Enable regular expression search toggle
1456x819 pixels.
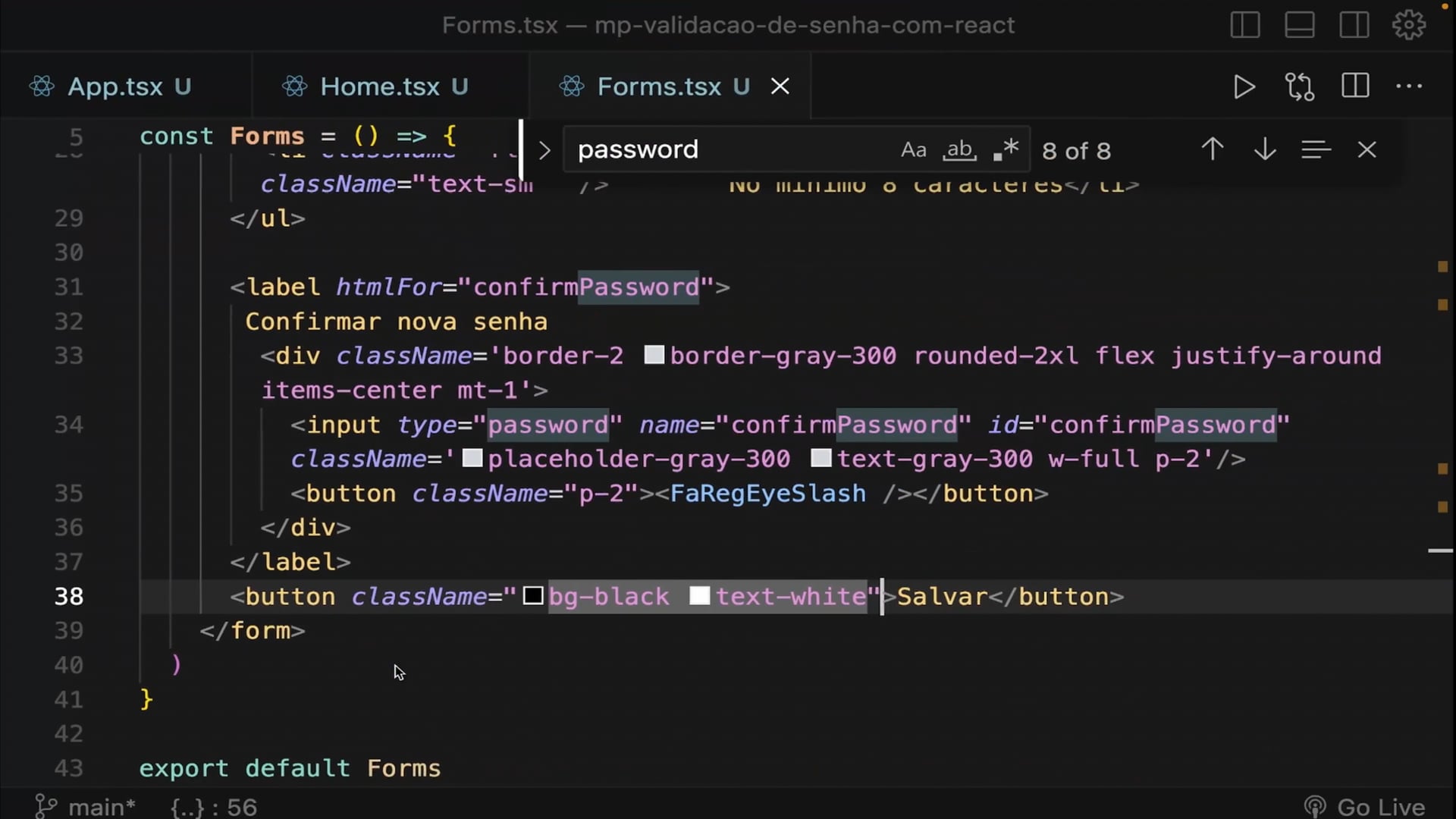pyautogui.click(x=1006, y=150)
